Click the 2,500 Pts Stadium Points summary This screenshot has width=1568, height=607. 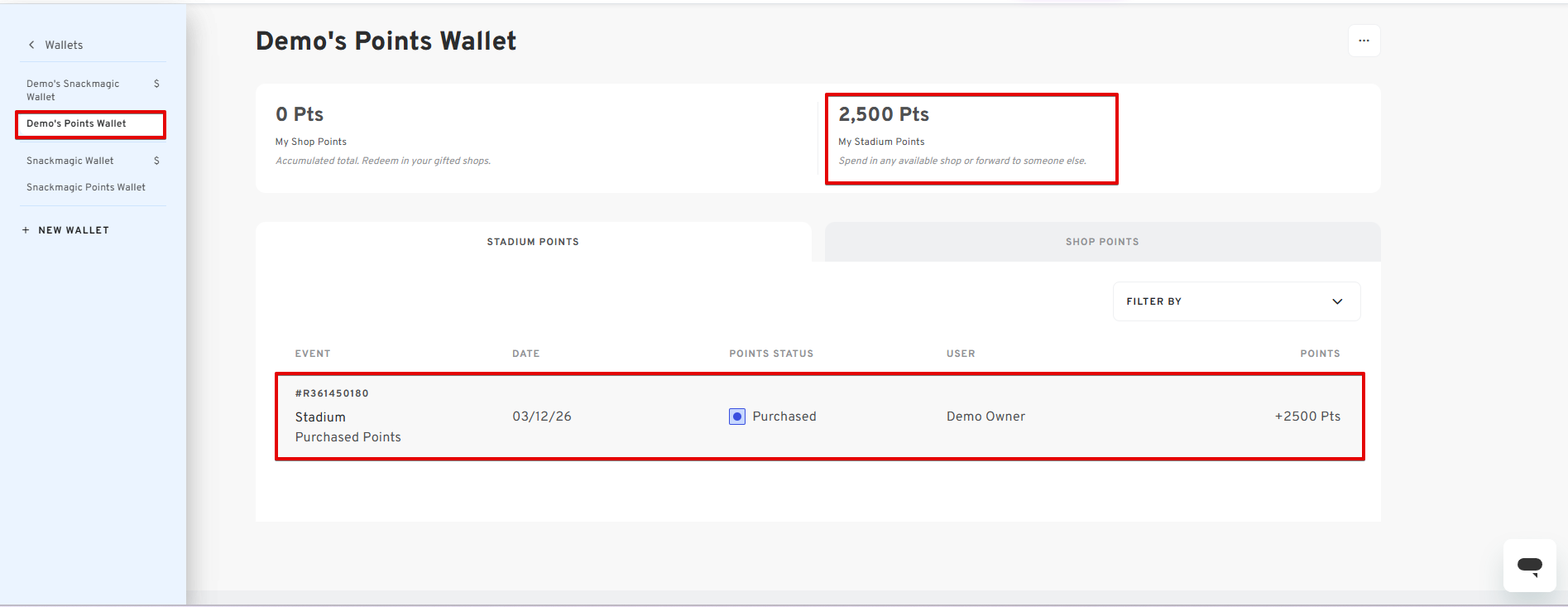[x=884, y=114]
